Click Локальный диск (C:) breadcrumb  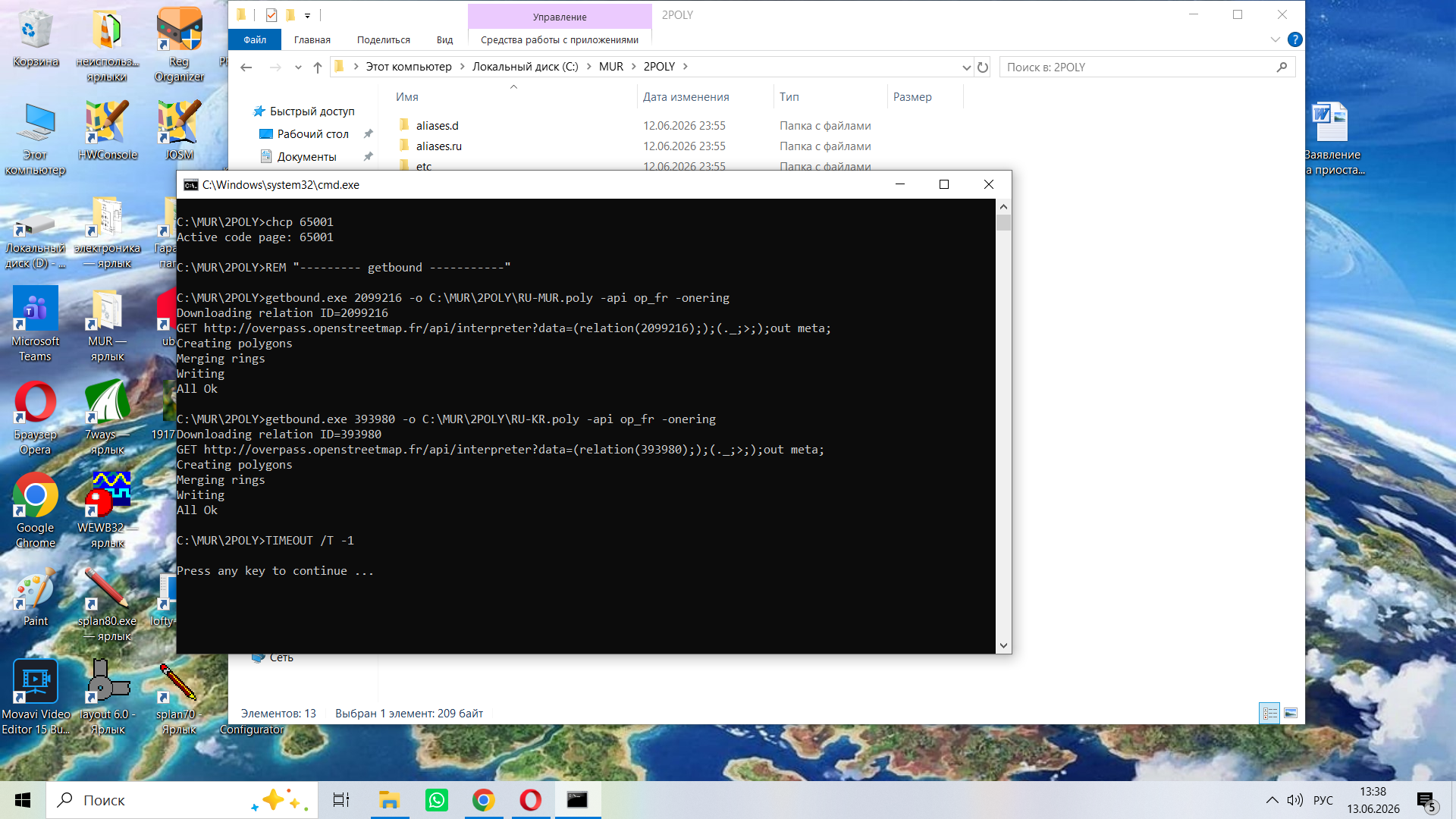pyautogui.click(x=525, y=67)
